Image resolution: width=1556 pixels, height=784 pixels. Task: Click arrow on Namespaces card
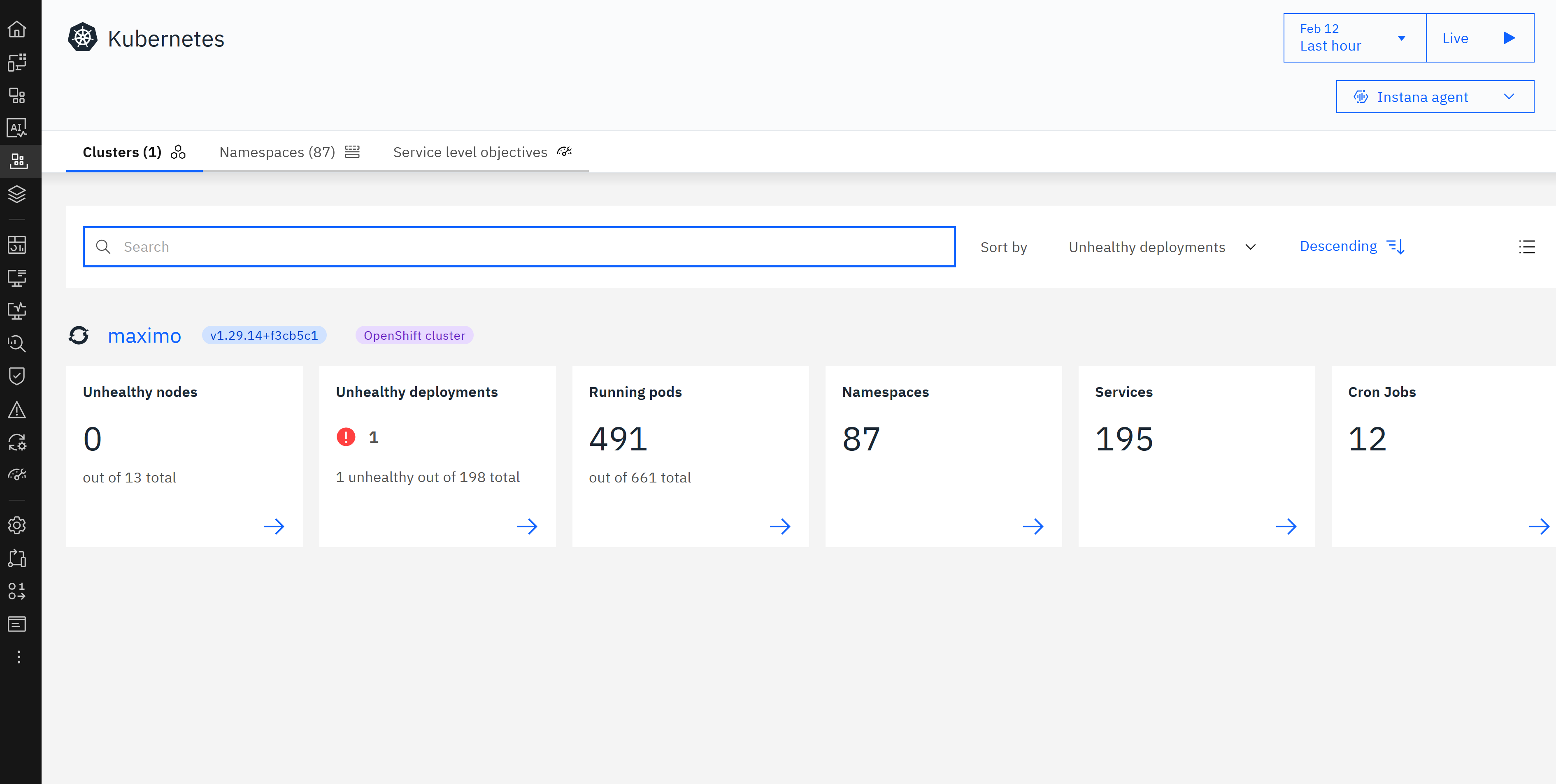point(1033,526)
